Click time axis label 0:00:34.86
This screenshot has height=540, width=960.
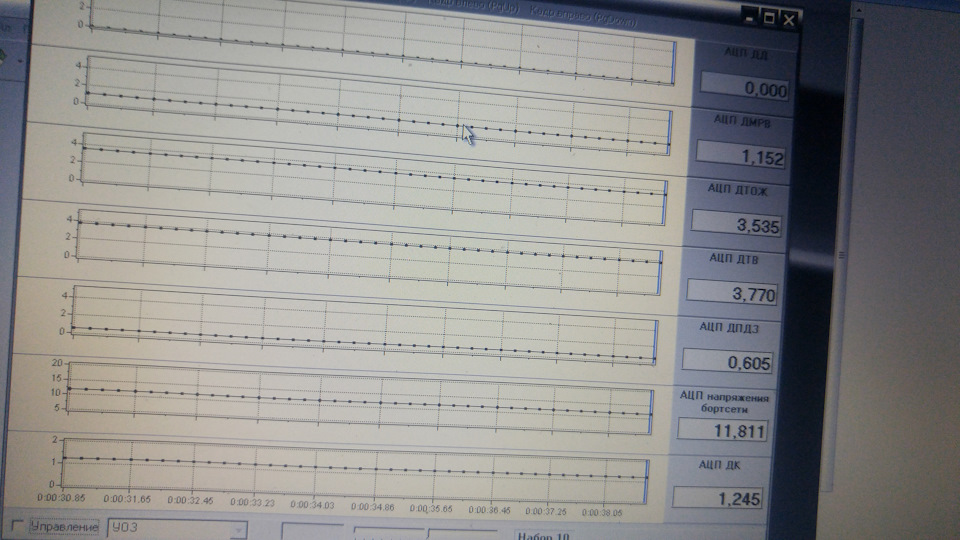click(x=372, y=506)
